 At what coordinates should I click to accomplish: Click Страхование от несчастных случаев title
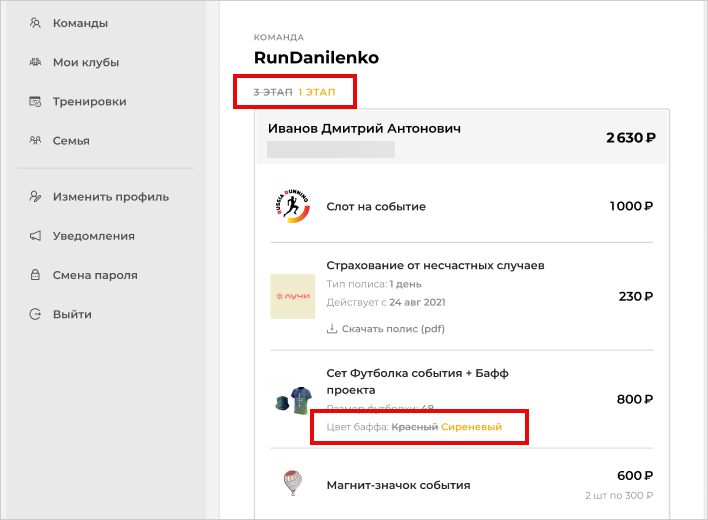[x=435, y=265]
